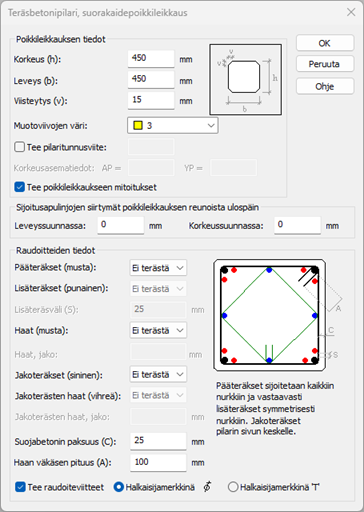Expand the Jakoteräkset (sininen) dropdown
Viewport: 364px width, 512px height.
pyautogui.click(x=158, y=374)
